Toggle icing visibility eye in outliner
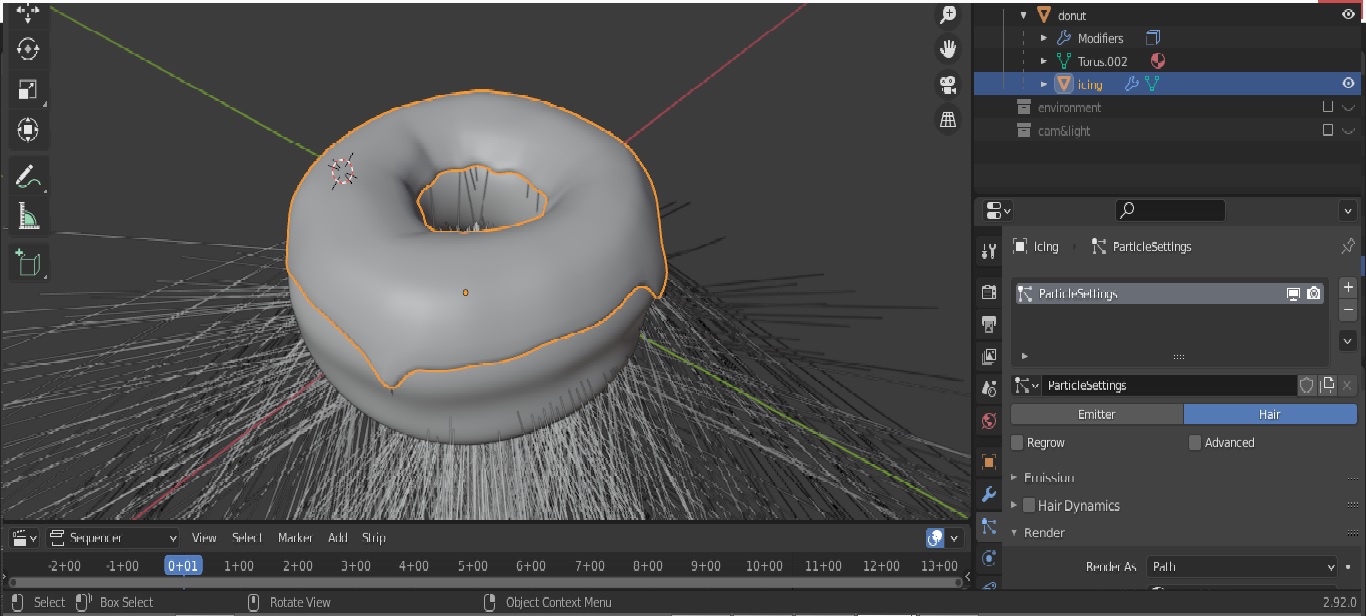 pyautogui.click(x=1348, y=84)
